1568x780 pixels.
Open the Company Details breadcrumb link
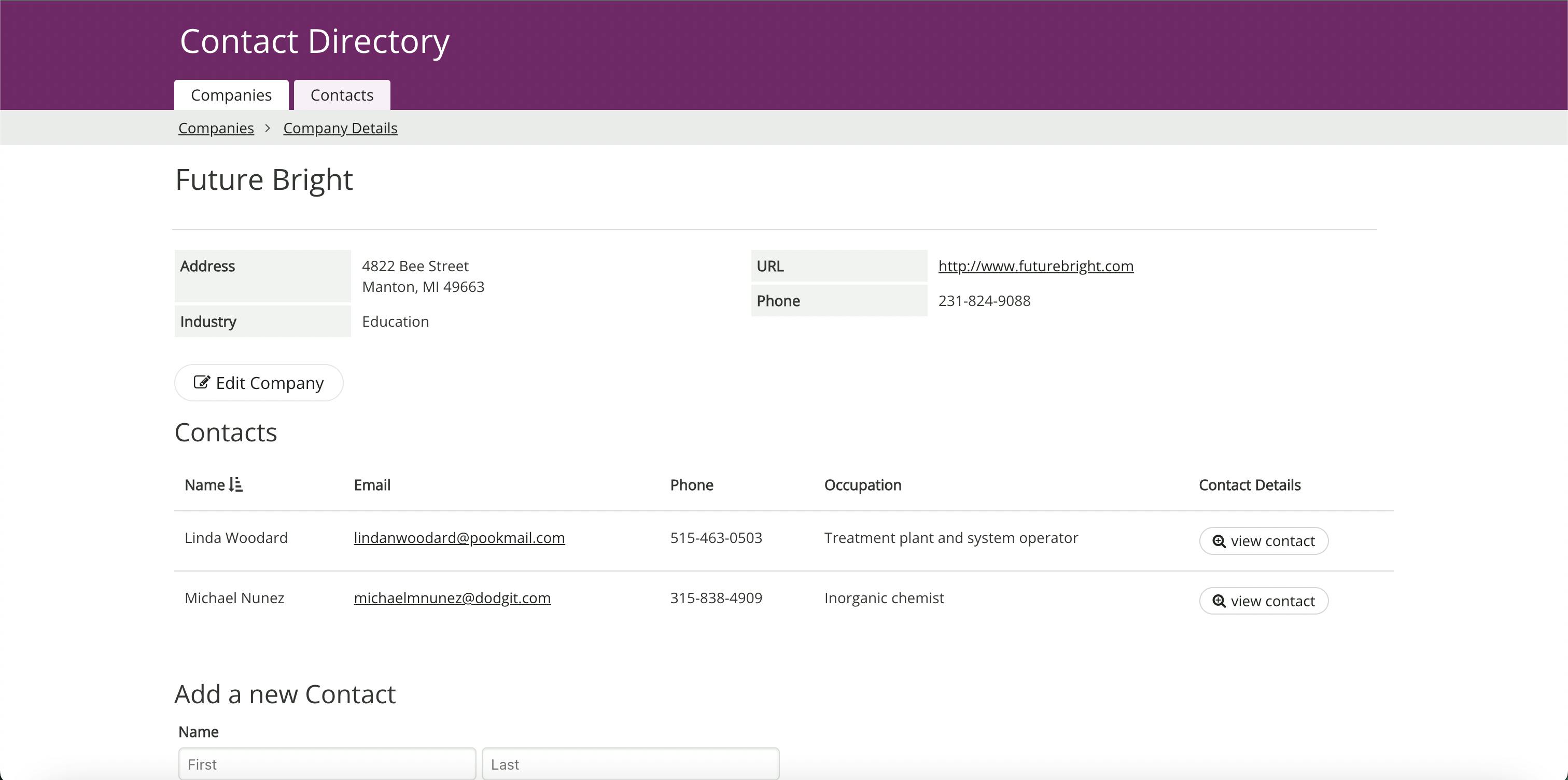coord(340,128)
